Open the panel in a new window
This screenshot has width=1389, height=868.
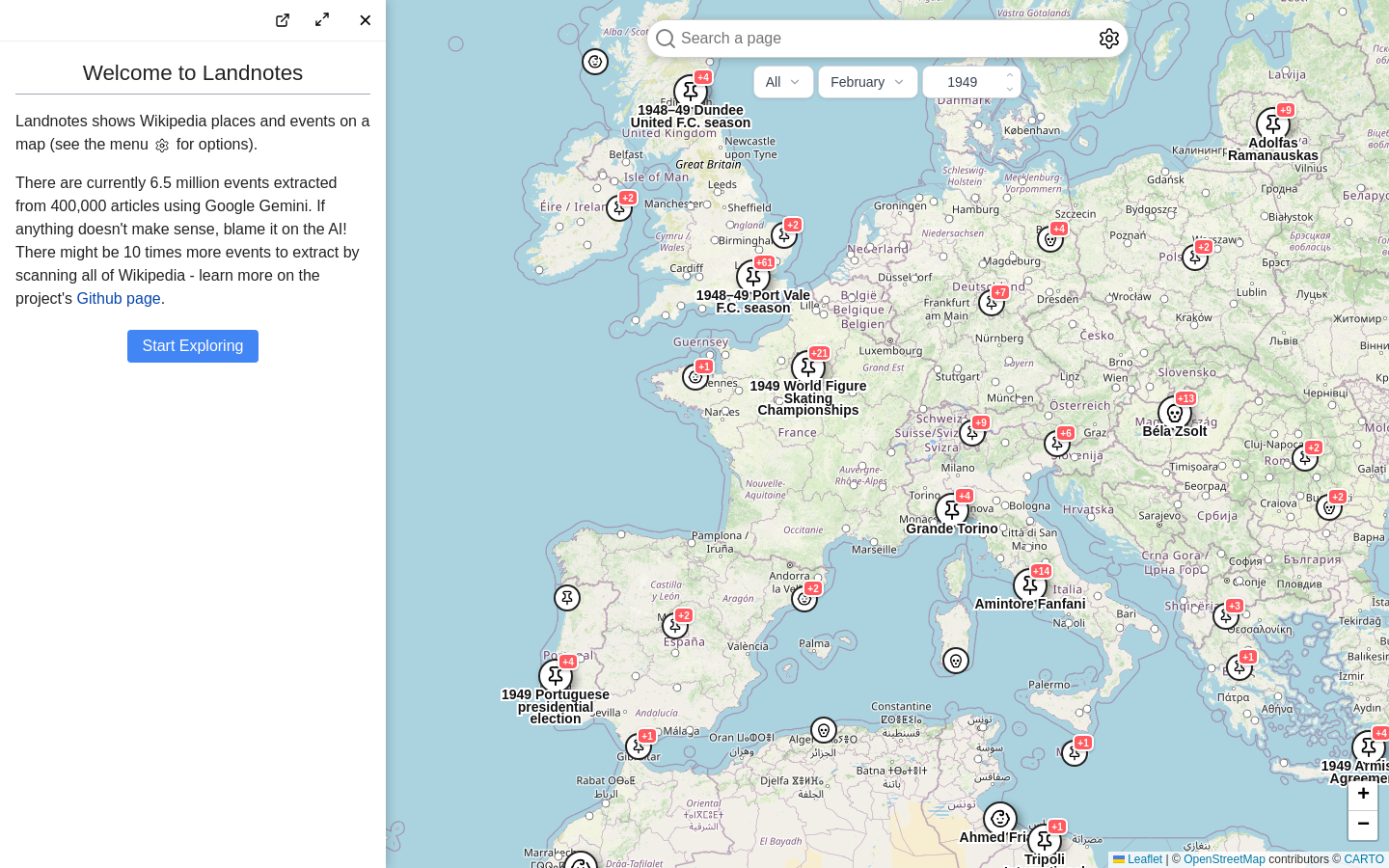tap(283, 20)
